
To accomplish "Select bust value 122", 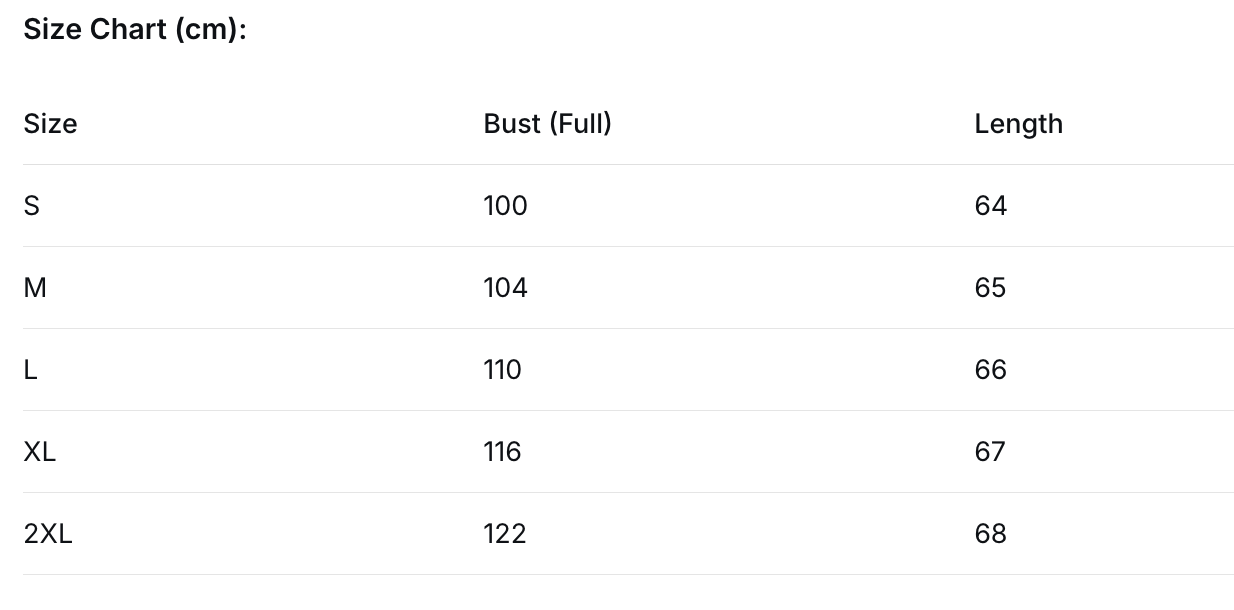I will [504, 534].
